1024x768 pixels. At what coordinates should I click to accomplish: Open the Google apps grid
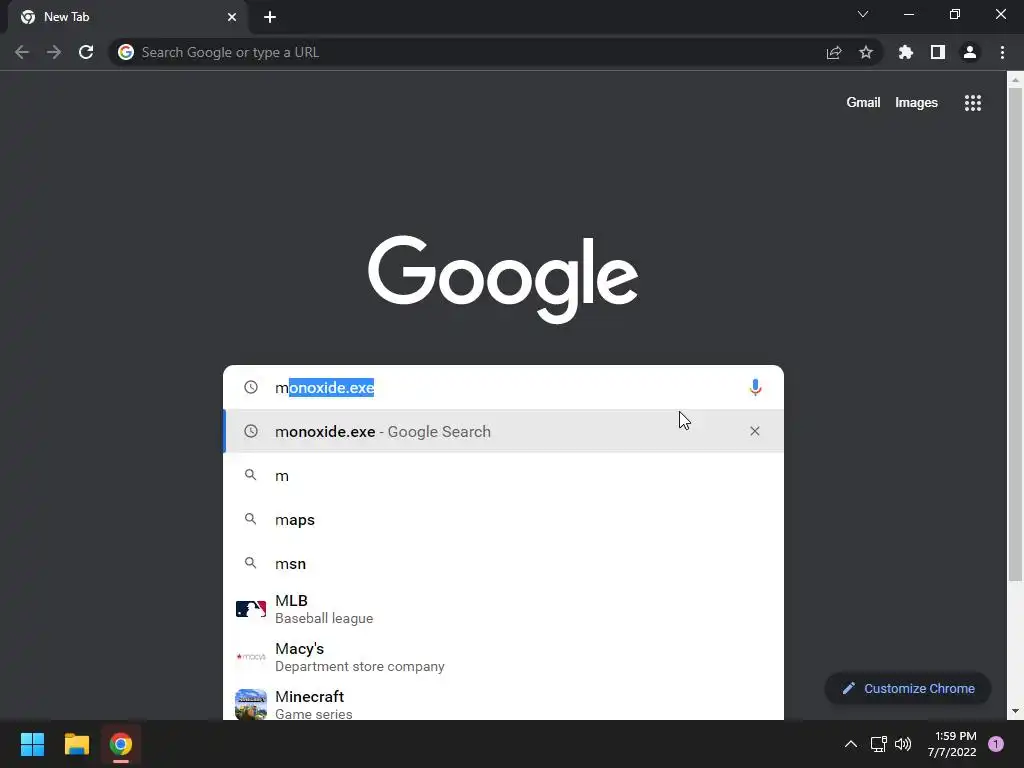pos(973,103)
